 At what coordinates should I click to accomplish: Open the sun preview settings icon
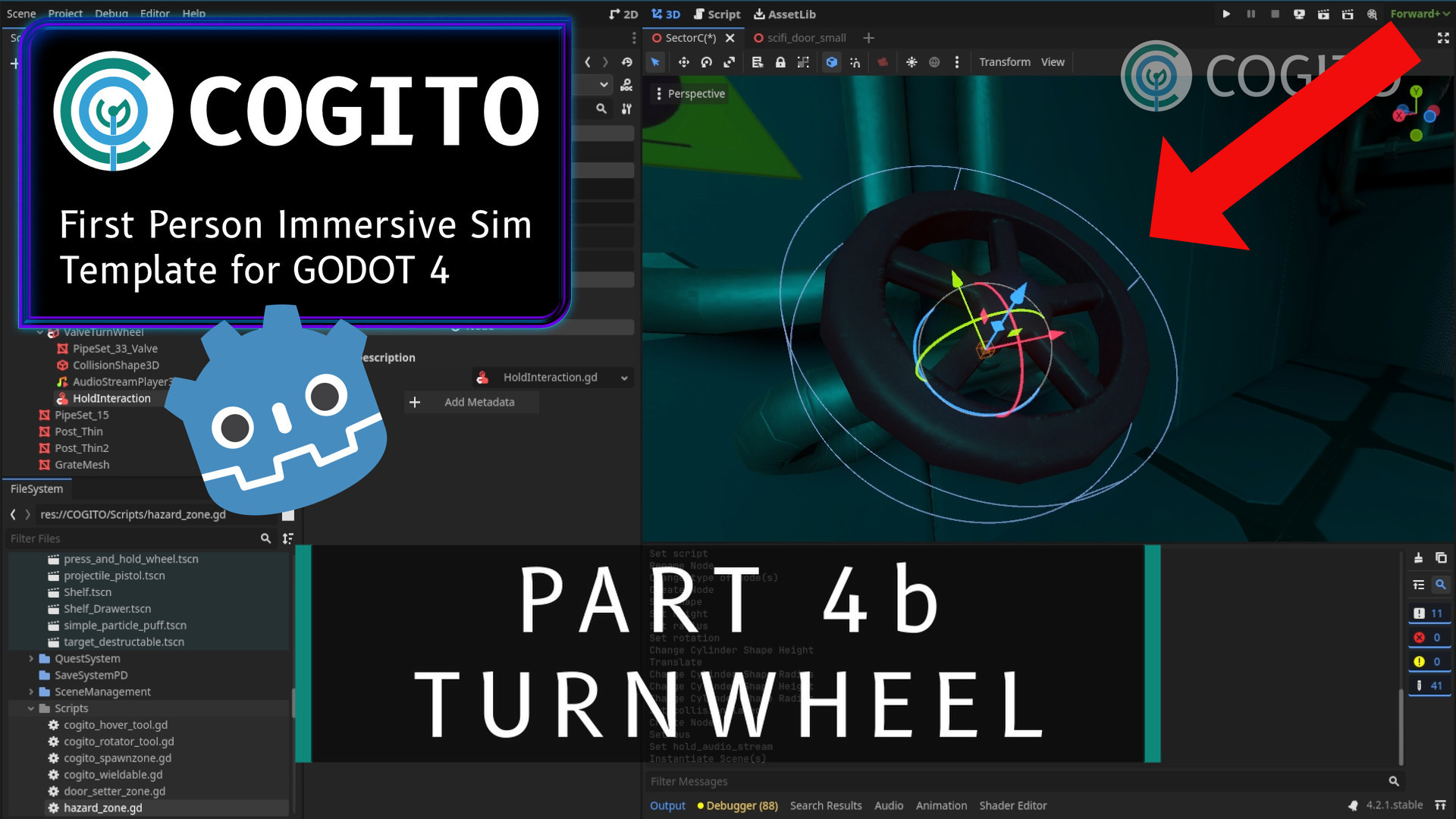click(x=912, y=62)
